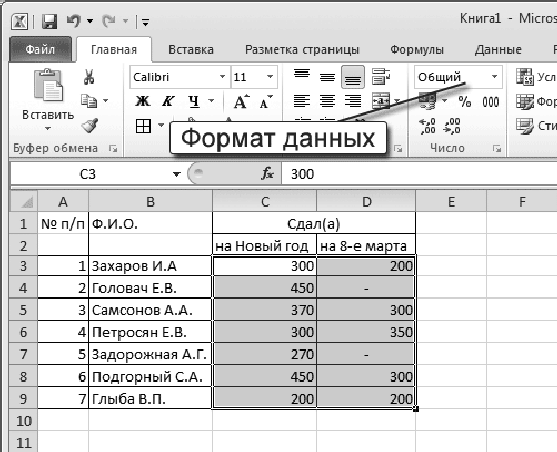Switch to the Формулы tab
Image resolution: width=557 pixels, height=452 pixels.
(417, 50)
